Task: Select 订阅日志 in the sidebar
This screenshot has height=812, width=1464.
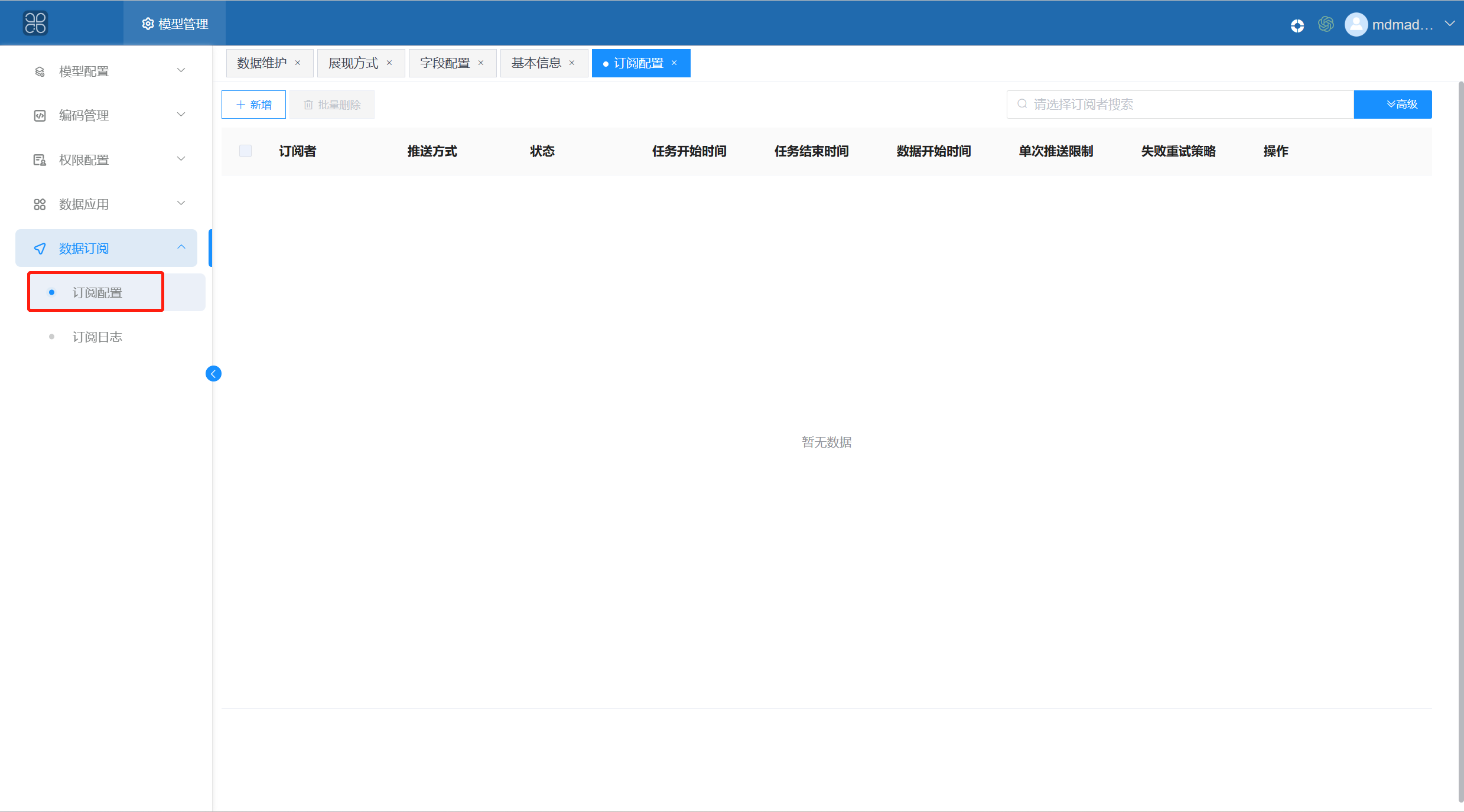Action: (116, 337)
